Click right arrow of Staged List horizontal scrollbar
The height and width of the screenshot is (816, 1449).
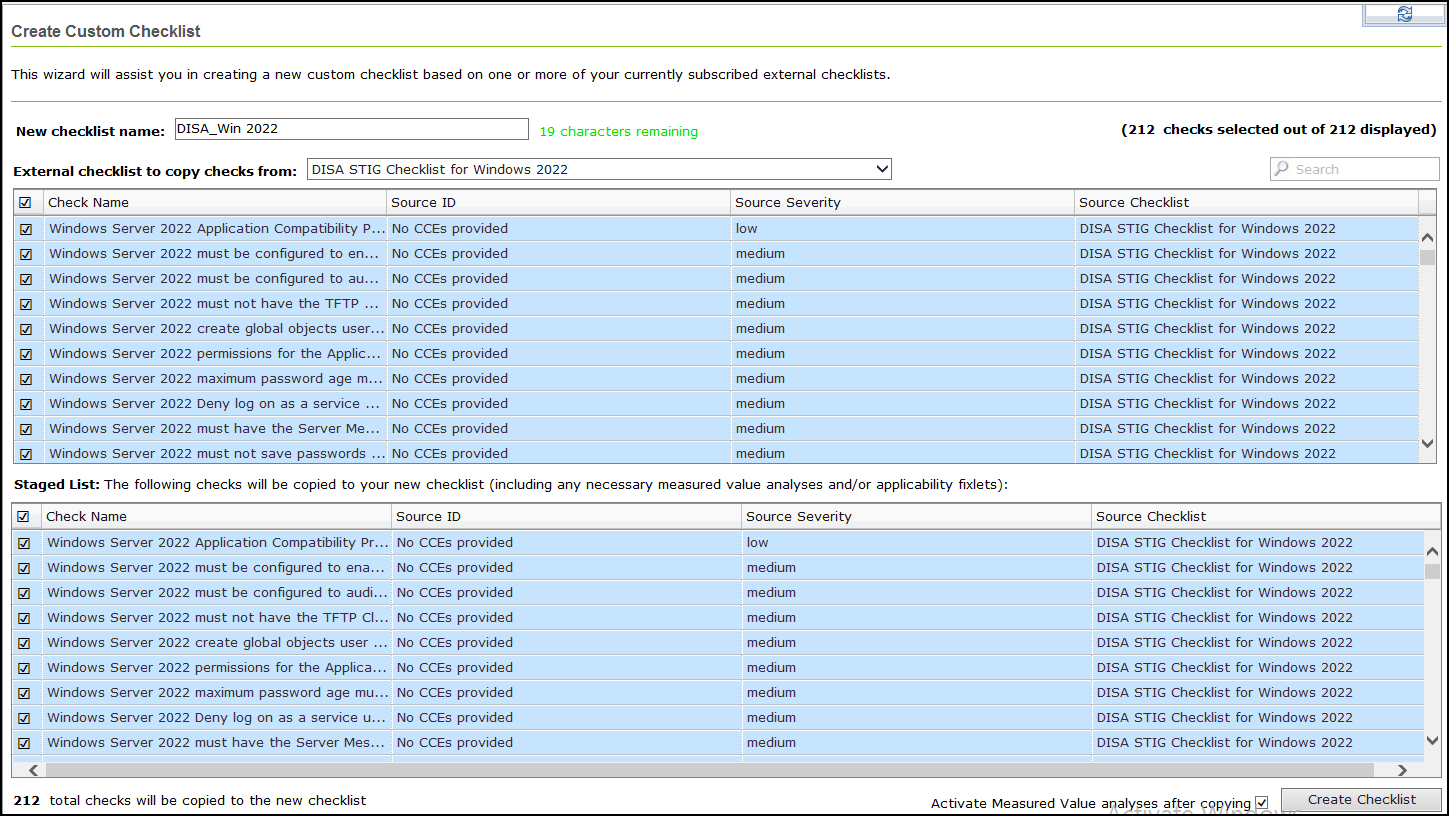coord(1402,770)
